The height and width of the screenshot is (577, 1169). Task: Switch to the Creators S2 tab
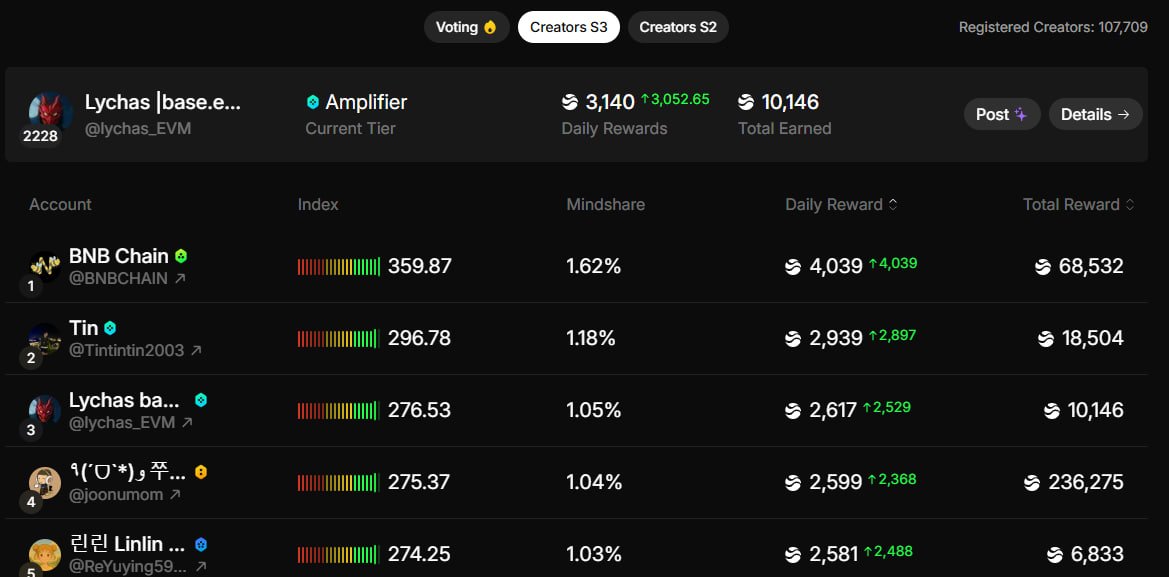tap(678, 27)
